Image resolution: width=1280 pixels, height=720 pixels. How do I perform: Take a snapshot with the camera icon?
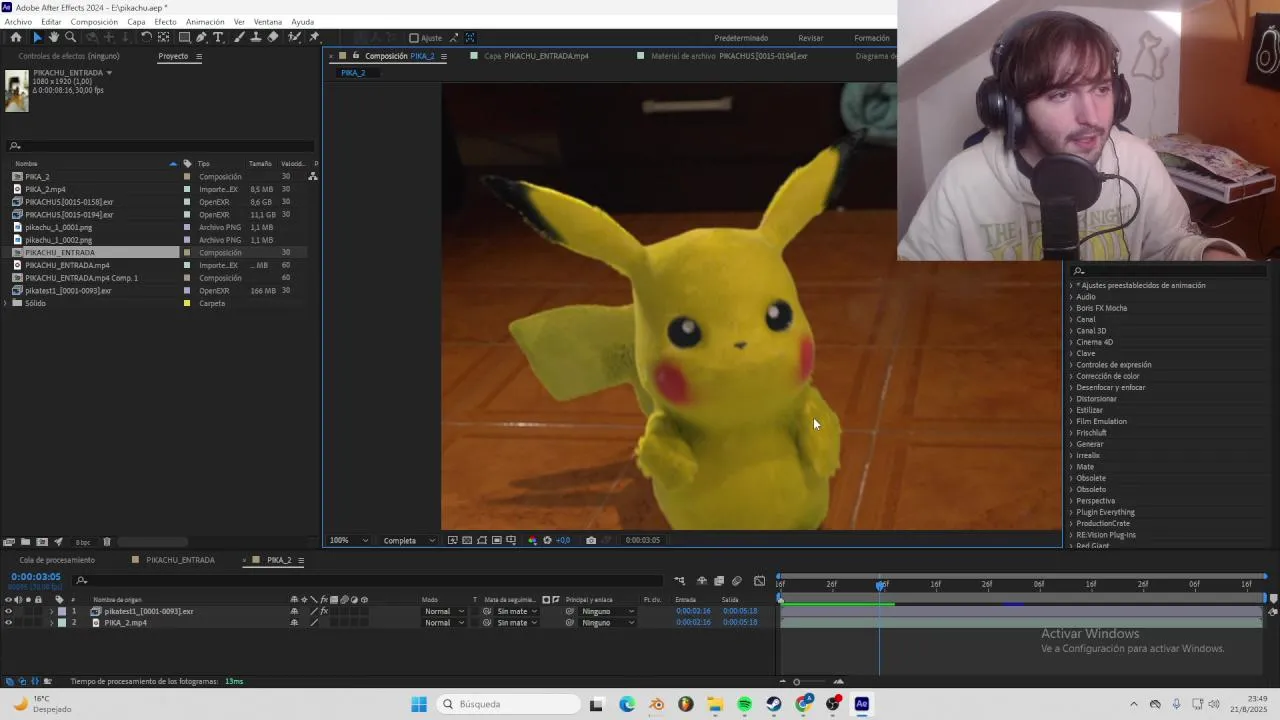(x=591, y=540)
